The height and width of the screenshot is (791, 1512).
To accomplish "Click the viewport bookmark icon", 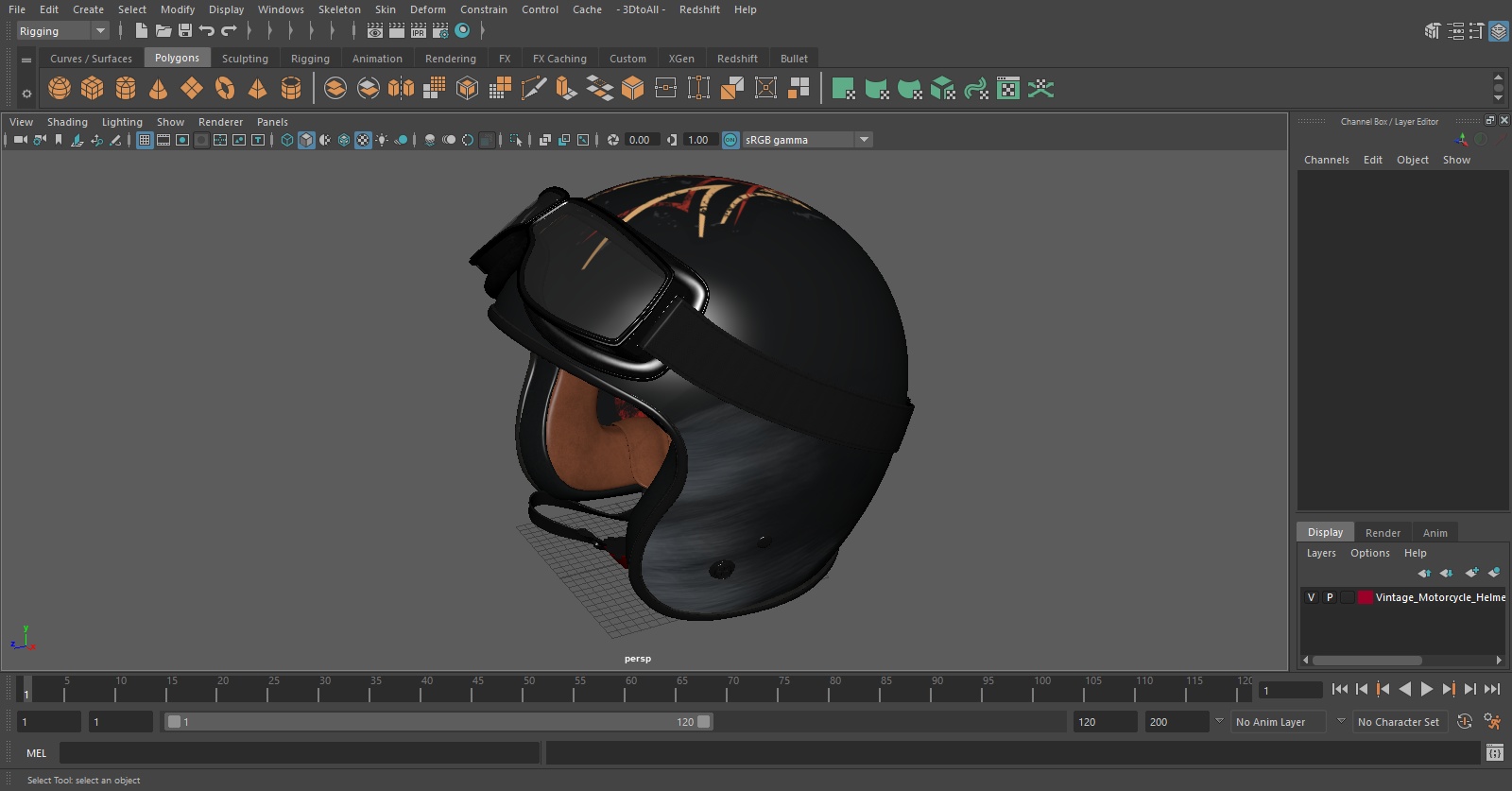I will 59,140.
